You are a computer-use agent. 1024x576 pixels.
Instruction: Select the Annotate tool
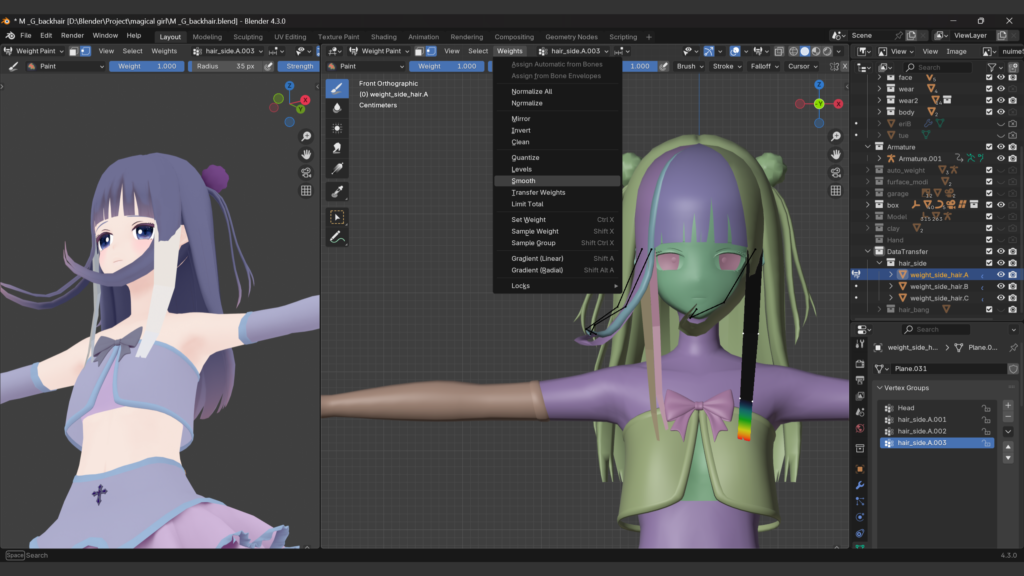pyautogui.click(x=337, y=237)
